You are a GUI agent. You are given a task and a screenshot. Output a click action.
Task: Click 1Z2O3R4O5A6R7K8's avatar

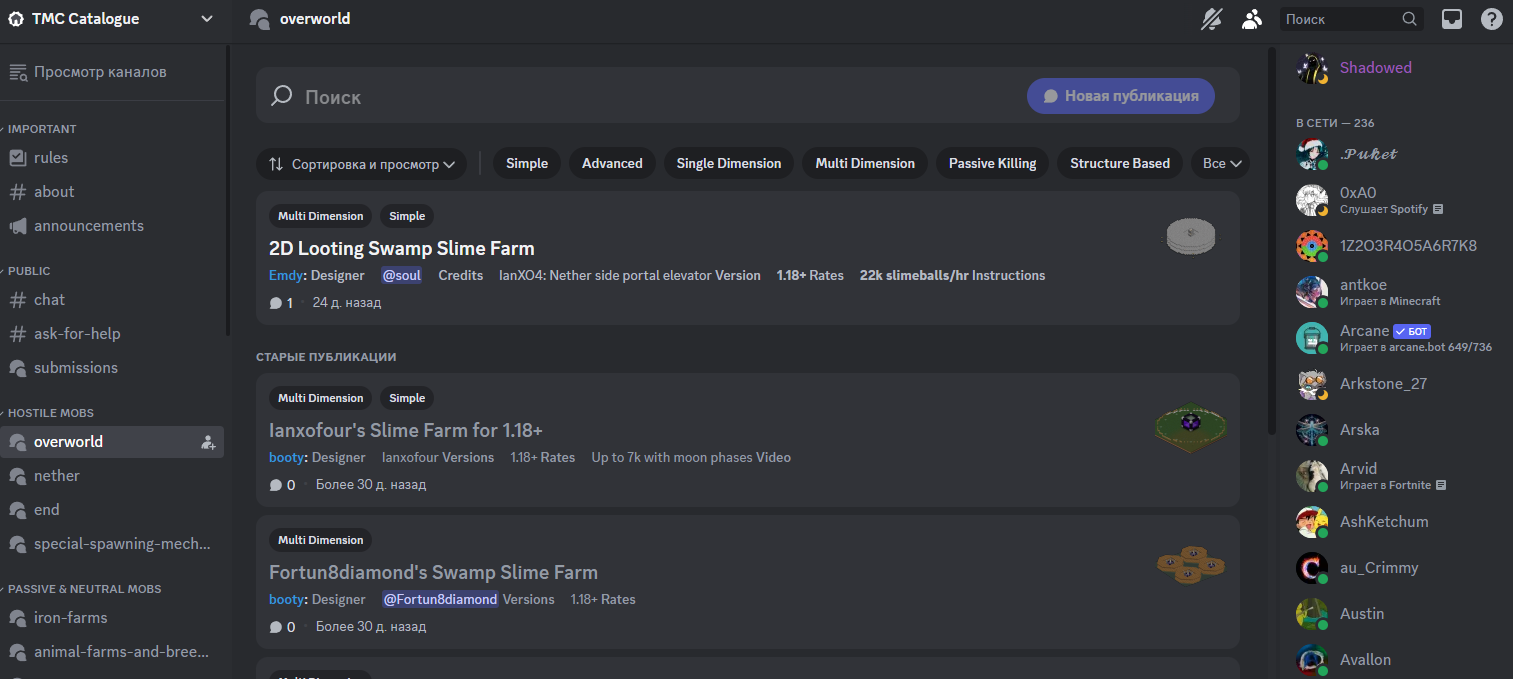[x=1311, y=246]
